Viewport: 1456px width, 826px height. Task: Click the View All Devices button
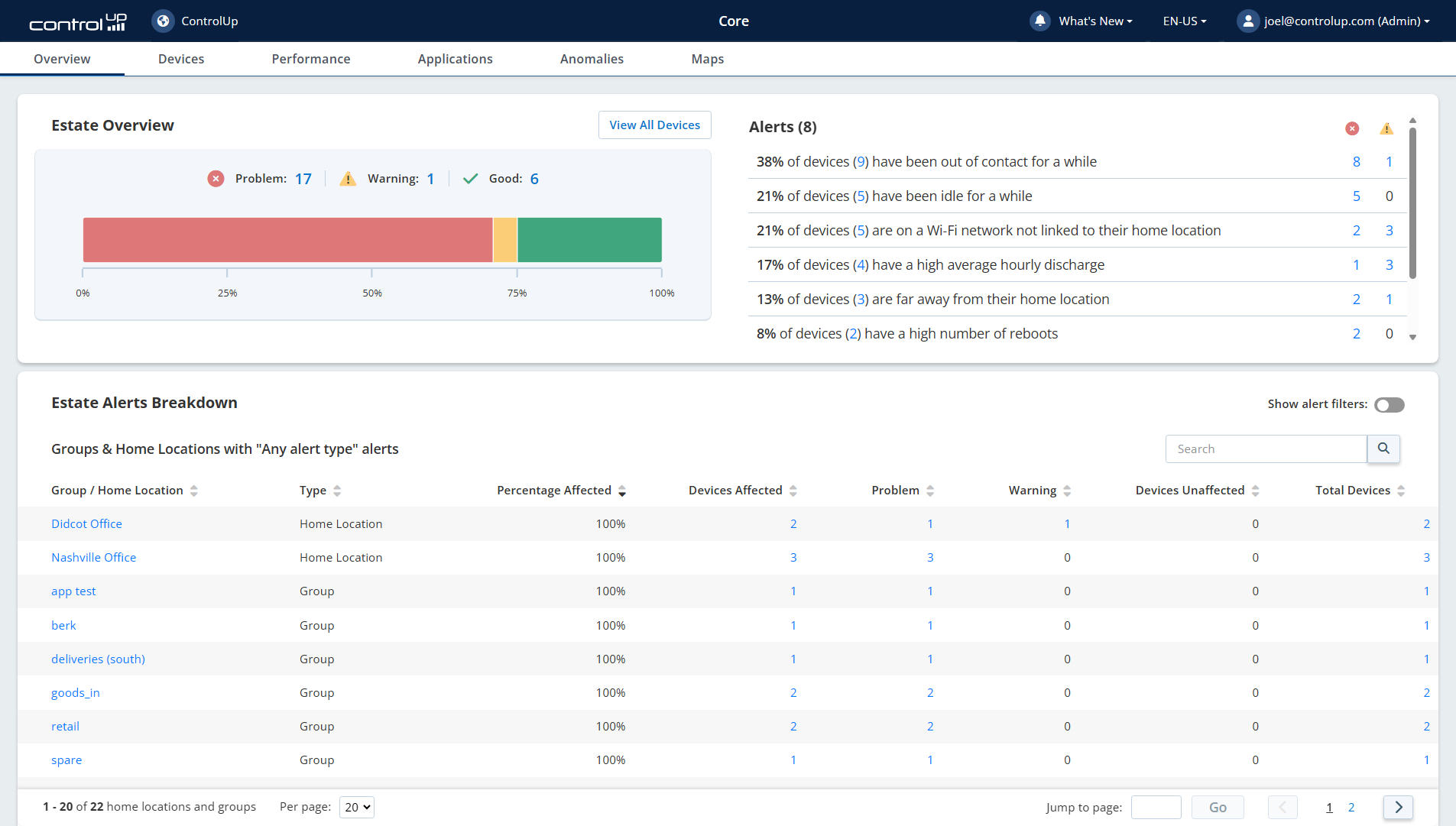(x=654, y=125)
